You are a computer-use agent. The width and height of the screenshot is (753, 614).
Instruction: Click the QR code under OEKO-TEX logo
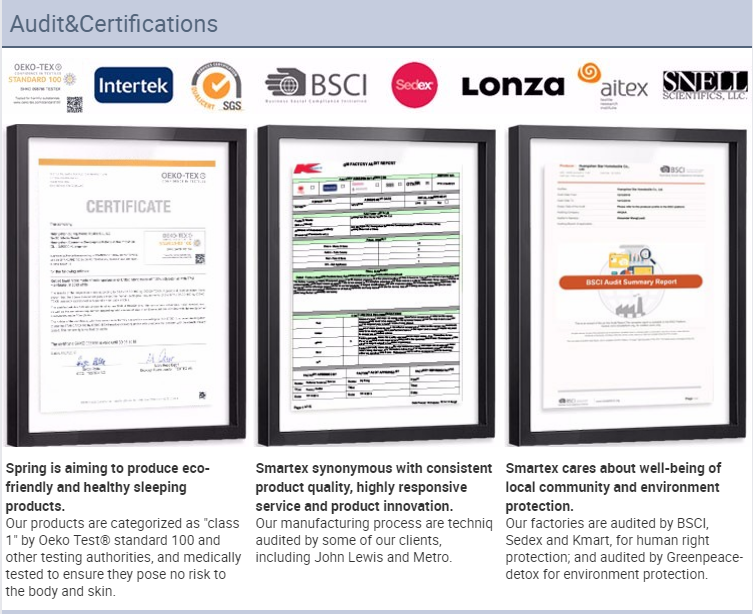(74, 105)
